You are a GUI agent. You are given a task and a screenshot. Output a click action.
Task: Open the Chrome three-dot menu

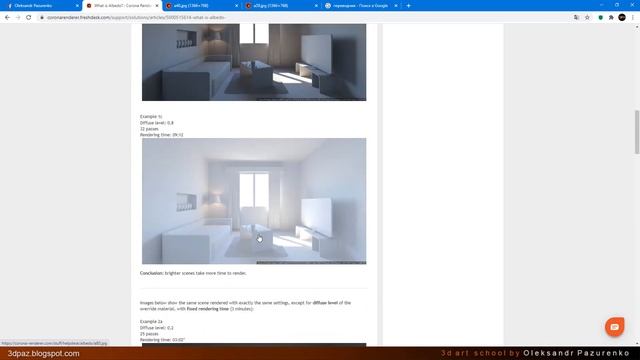[633, 18]
